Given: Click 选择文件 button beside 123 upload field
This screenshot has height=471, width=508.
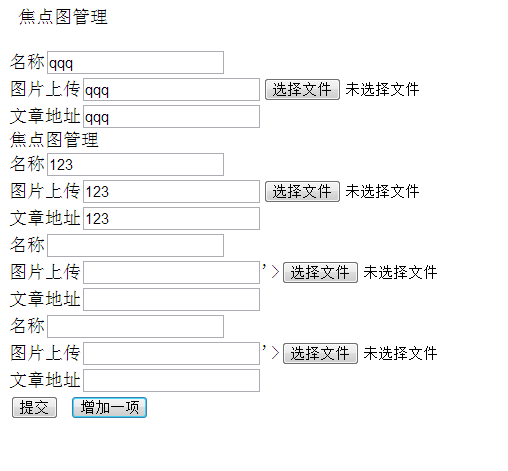Looking at the screenshot, I should point(302,191).
